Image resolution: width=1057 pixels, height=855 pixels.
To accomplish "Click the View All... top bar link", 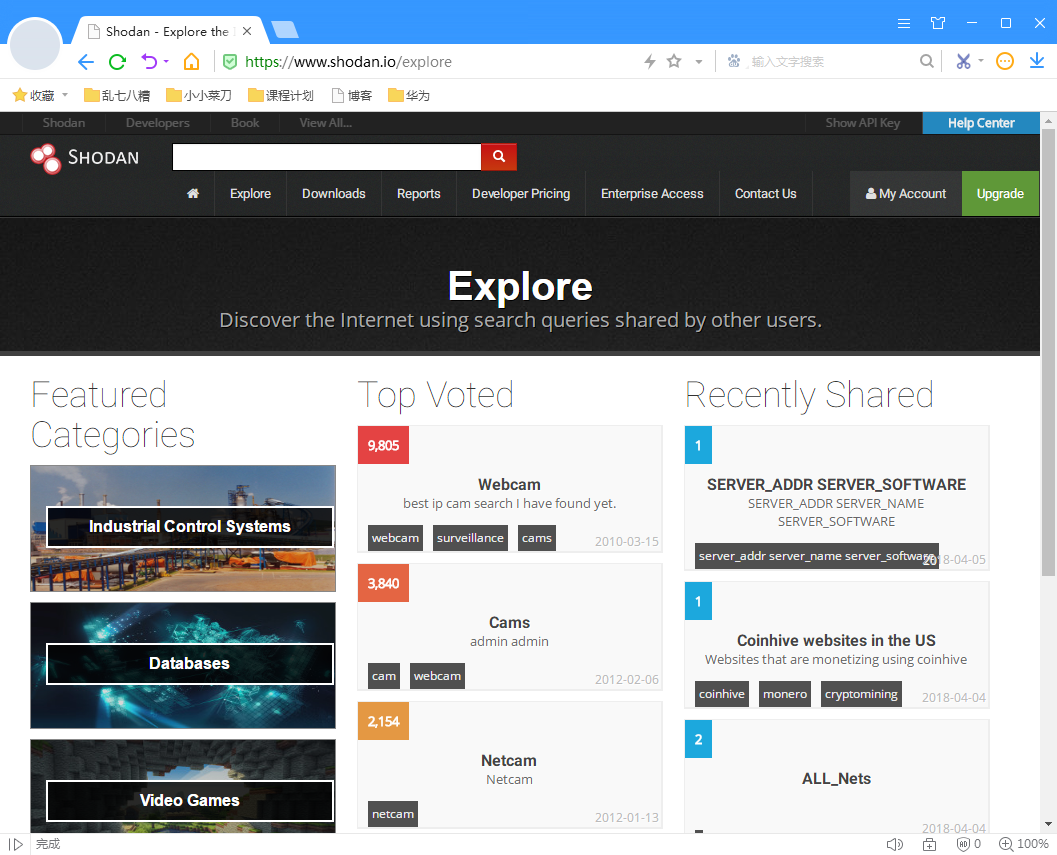I will click(x=326, y=123).
